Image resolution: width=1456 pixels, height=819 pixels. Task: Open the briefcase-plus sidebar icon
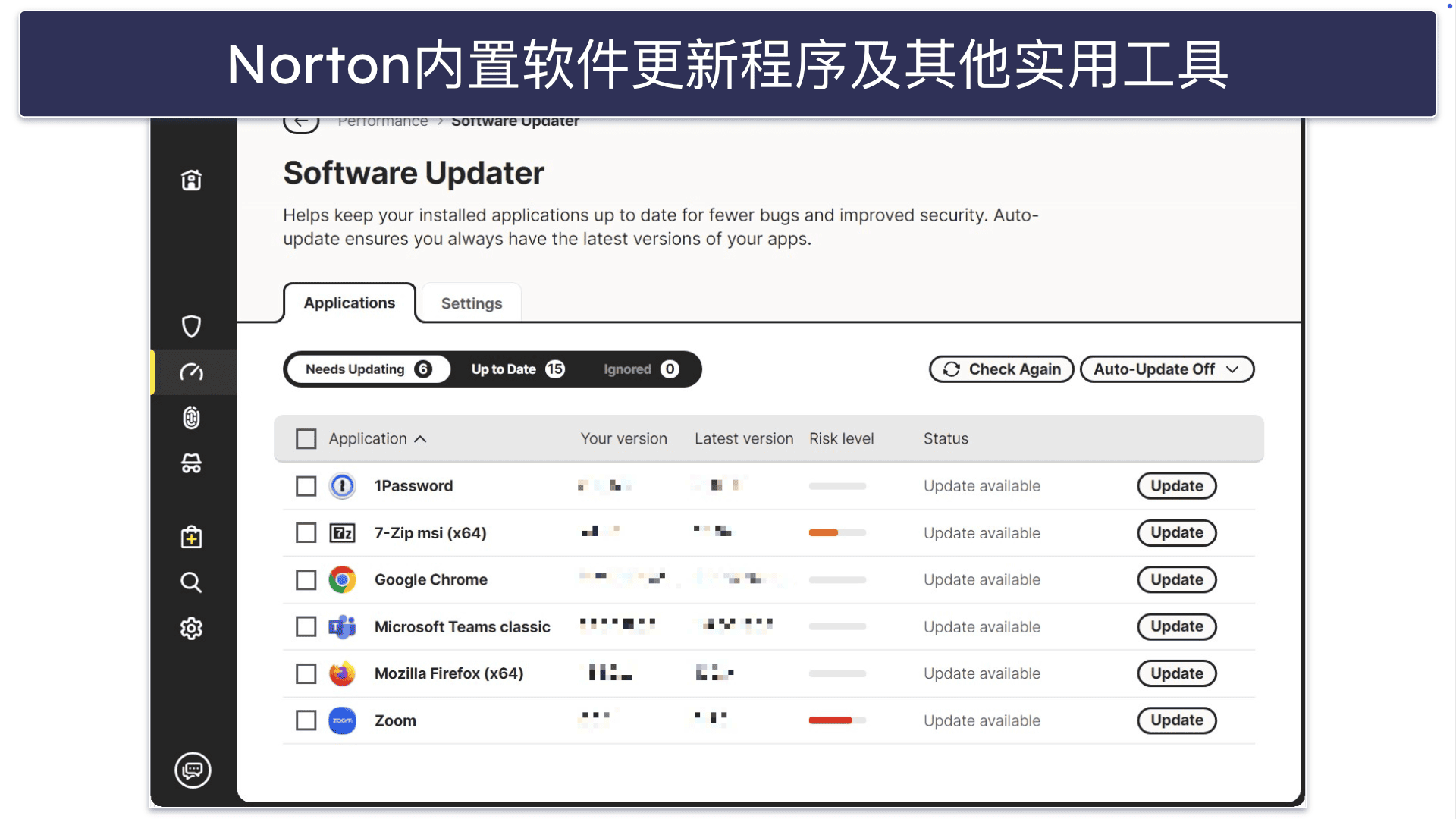(x=191, y=537)
